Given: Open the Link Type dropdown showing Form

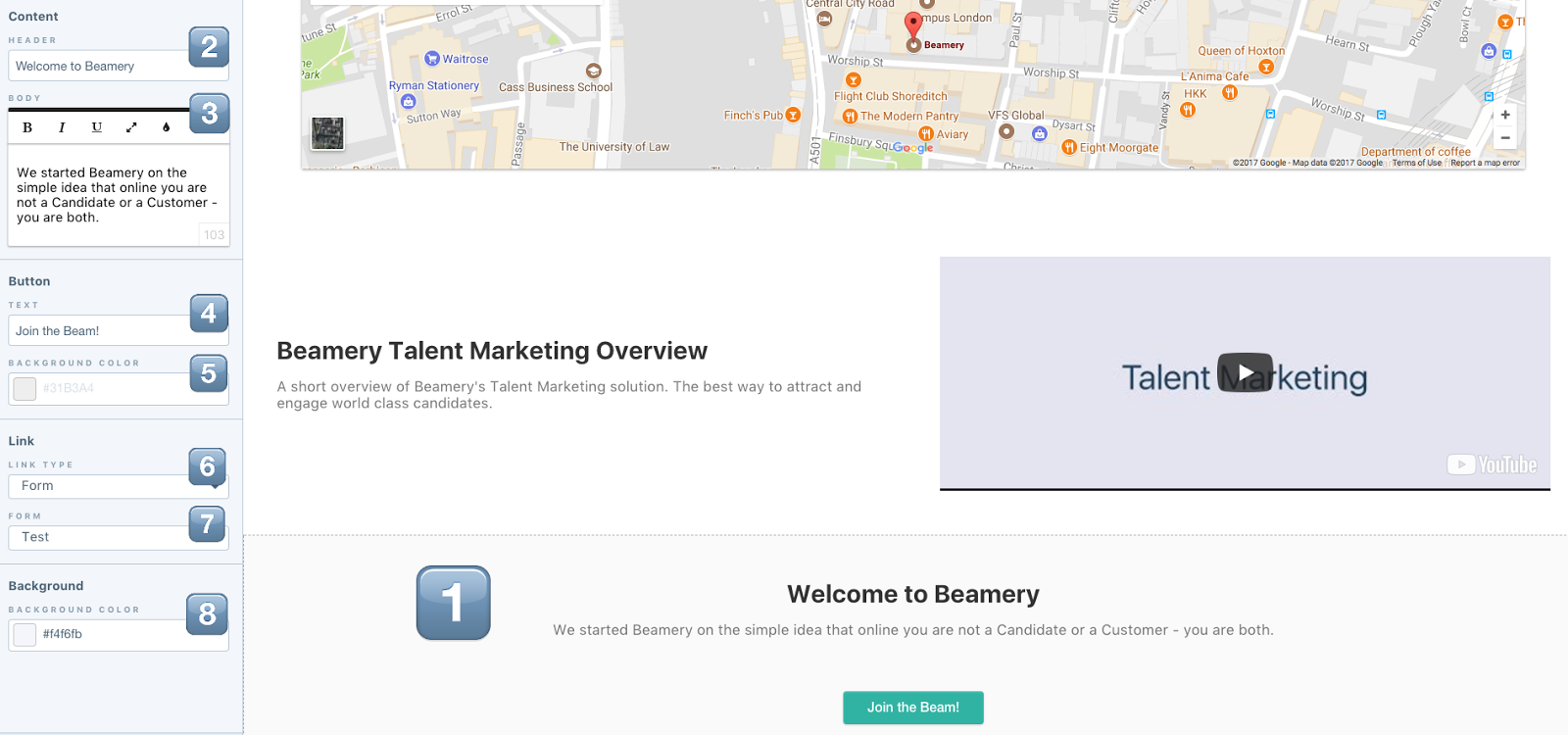Looking at the screenshot, I should pos(119,486).
